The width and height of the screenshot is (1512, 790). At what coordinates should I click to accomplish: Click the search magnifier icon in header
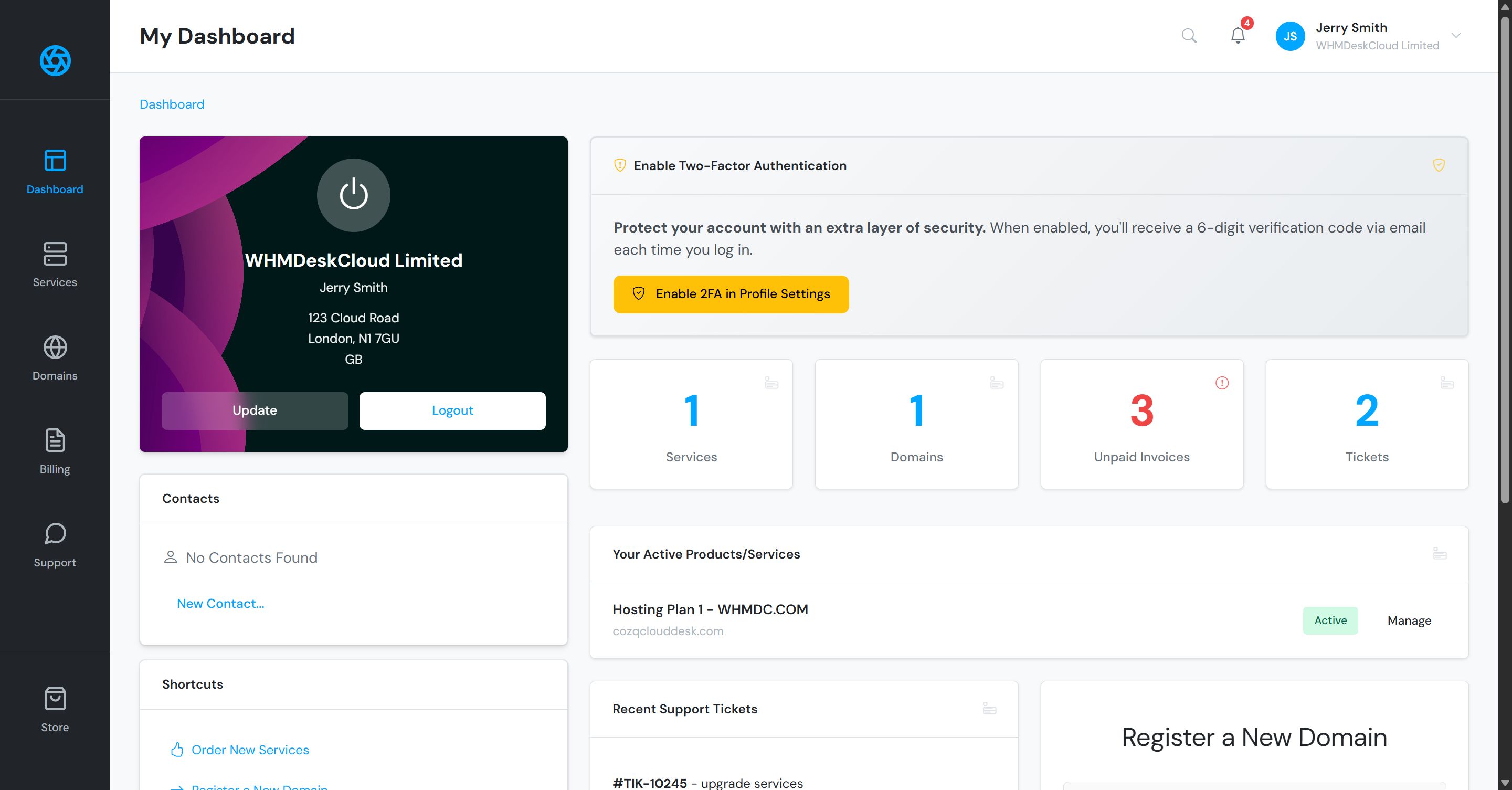[1189, 36]
